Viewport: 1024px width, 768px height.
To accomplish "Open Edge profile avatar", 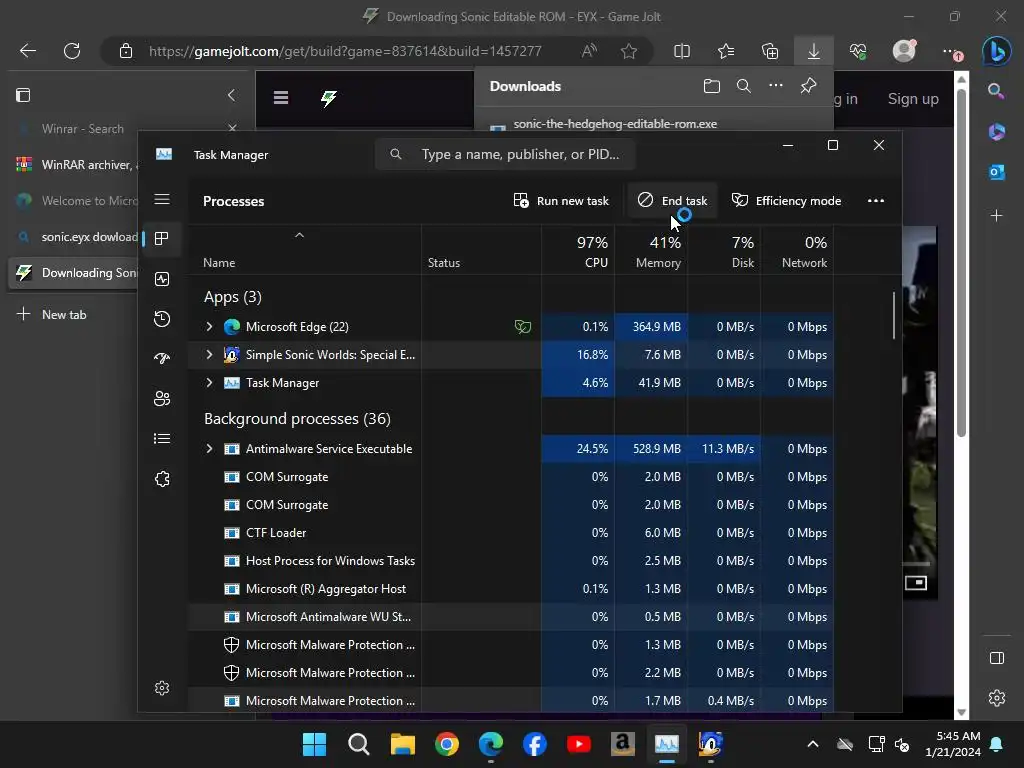I will (904, 50).
